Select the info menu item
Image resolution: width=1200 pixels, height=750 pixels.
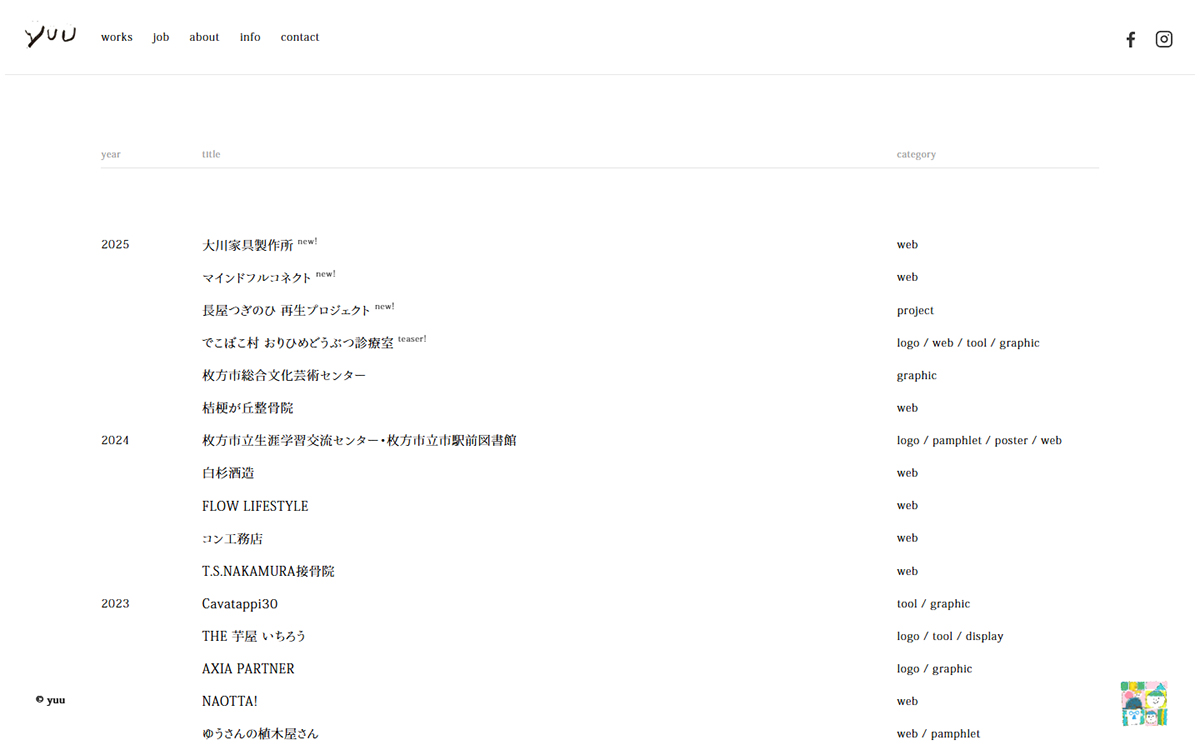click(x=250, y=37)
